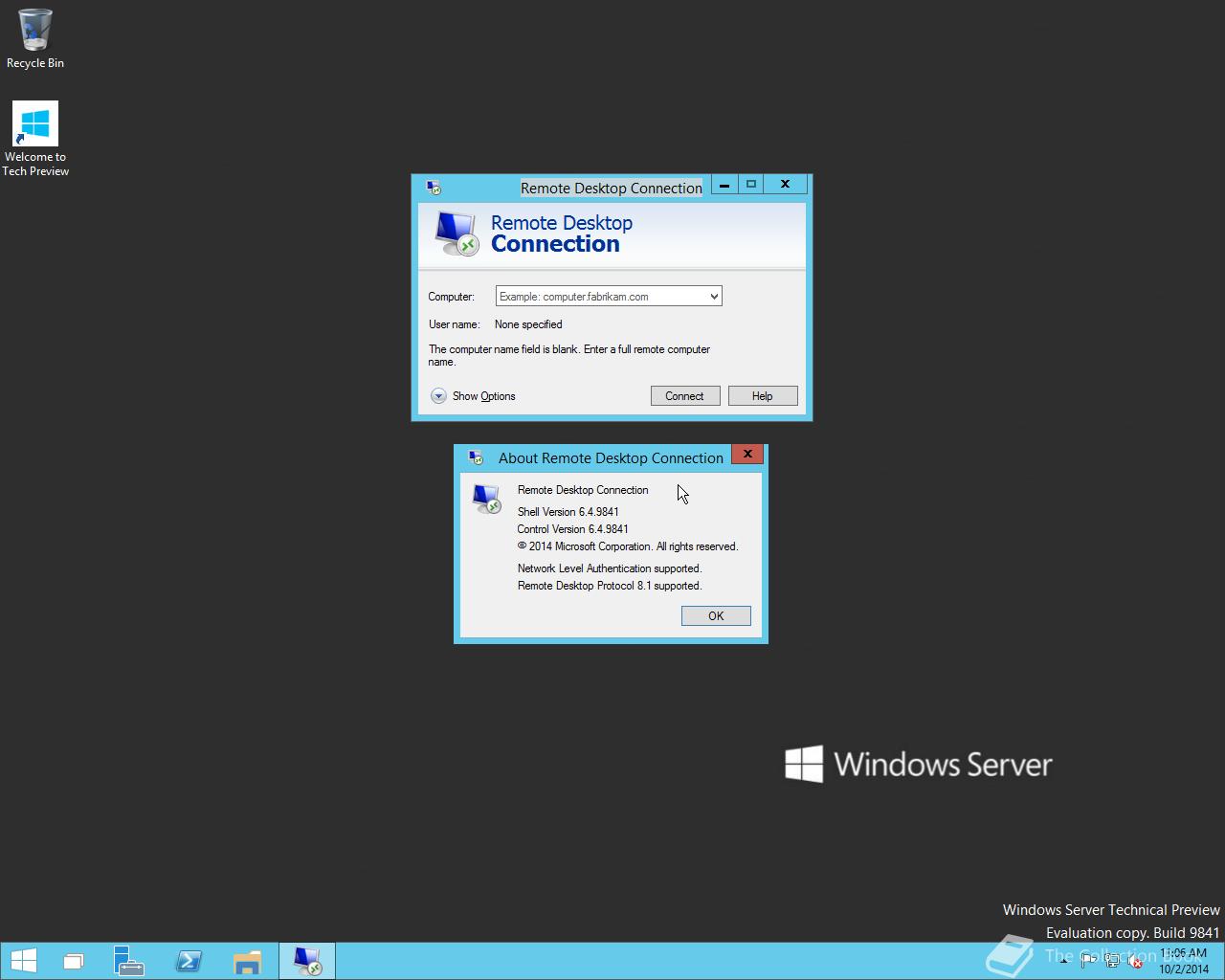The width and height of the screenshot is (1225, 980).
Task: Click 'Network Level Authentication supported.' text
Action: (610, 568)
